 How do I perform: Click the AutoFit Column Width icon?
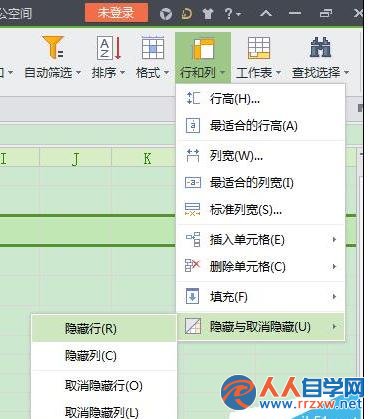pos(193,183)
